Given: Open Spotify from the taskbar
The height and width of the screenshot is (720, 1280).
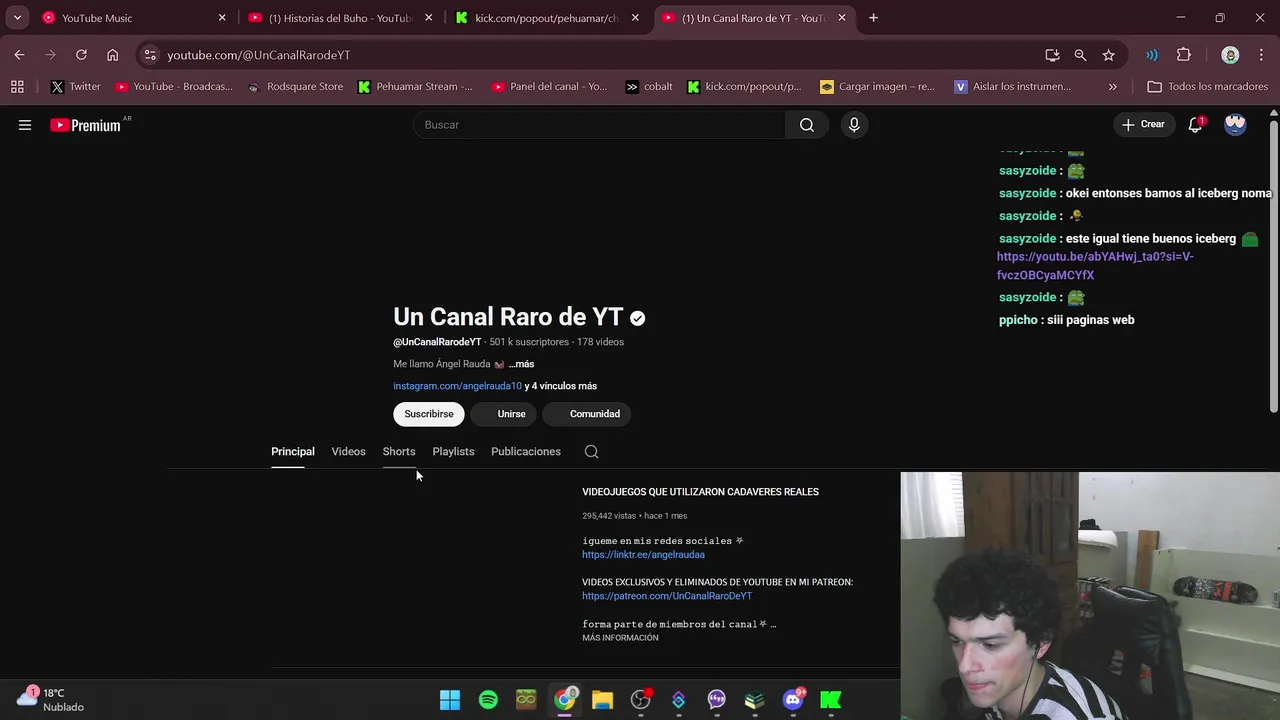Looking at the screenshot, I should (488, 700).
